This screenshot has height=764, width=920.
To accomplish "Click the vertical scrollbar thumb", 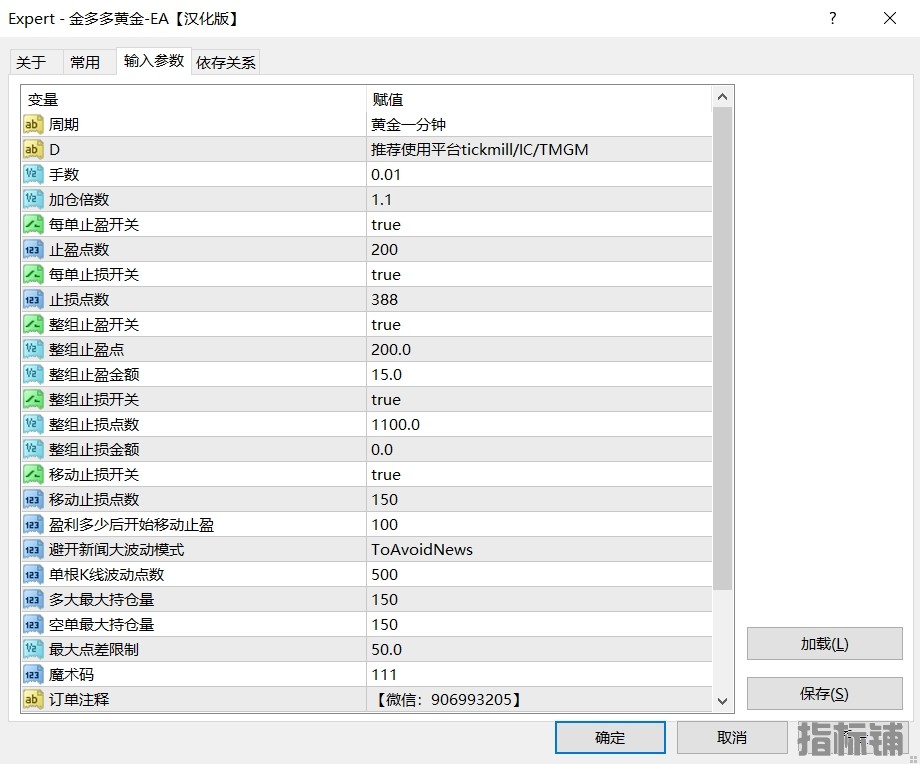I will [x=722, y=349].
